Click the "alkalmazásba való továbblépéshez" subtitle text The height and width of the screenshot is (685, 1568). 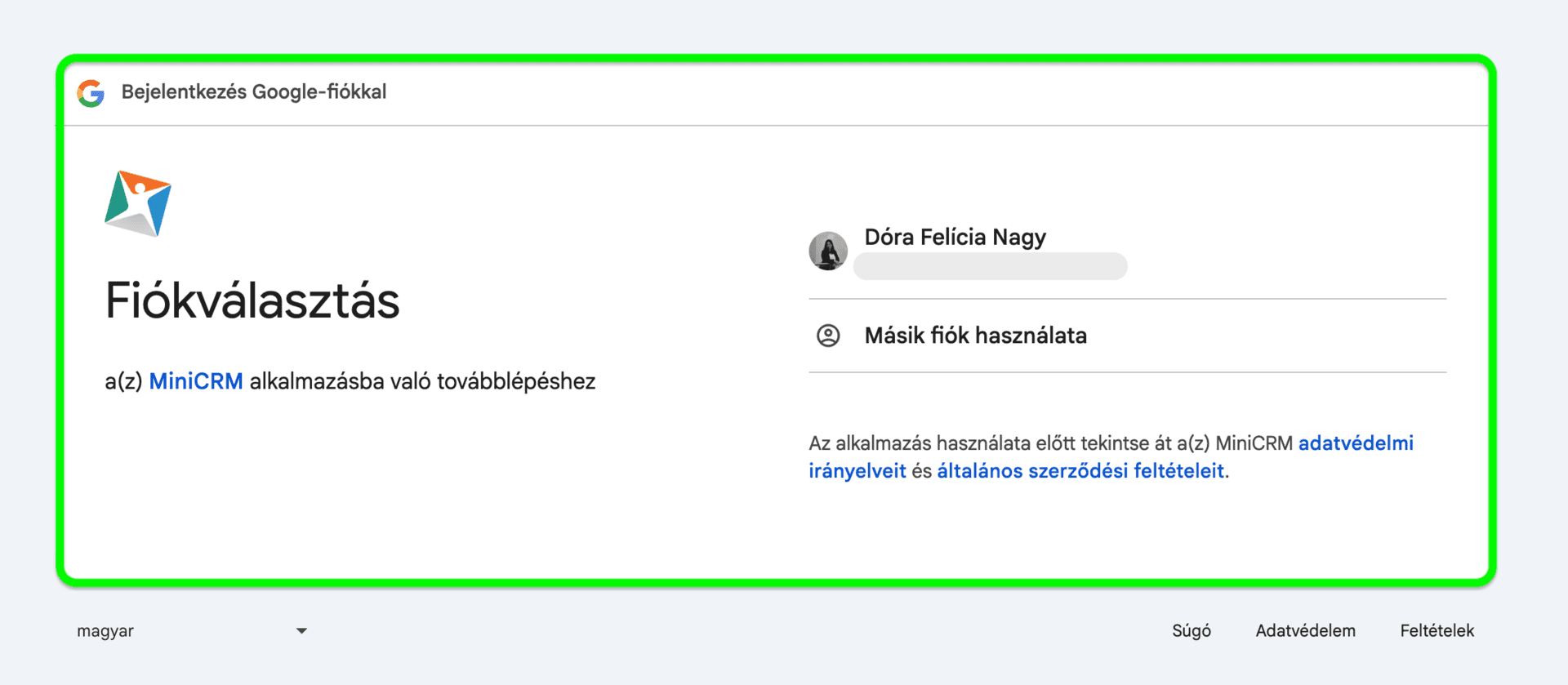click(422, 381)
